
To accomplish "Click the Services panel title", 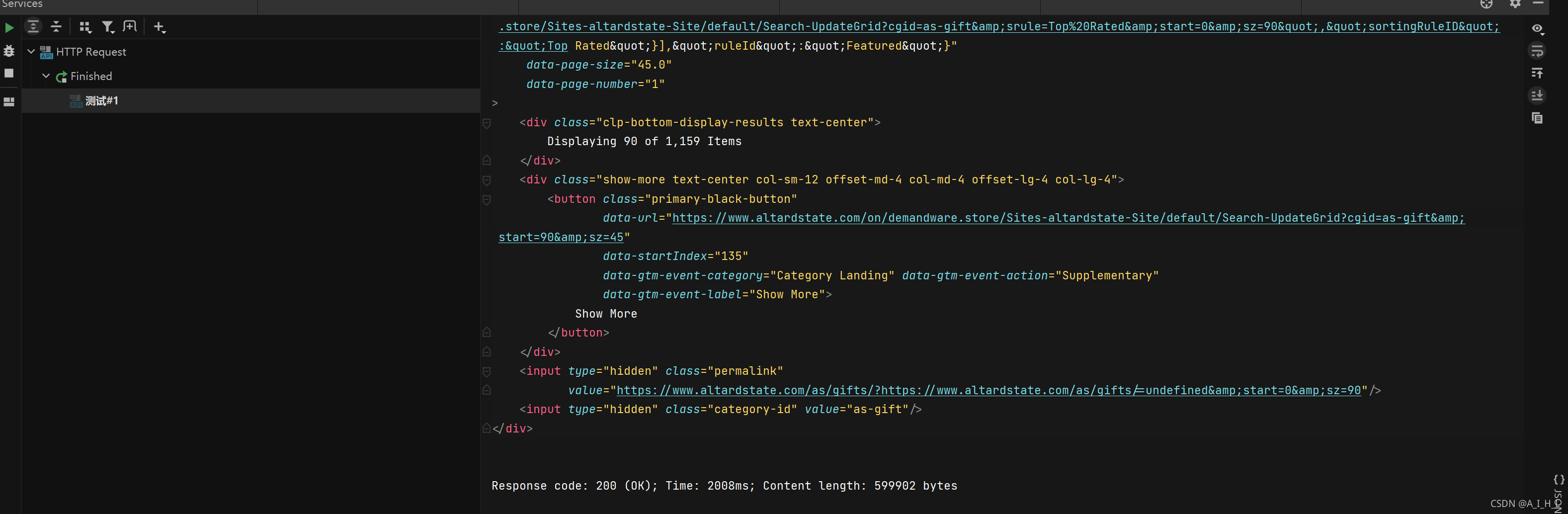I will pyautogui.click(x=22, y=4).
